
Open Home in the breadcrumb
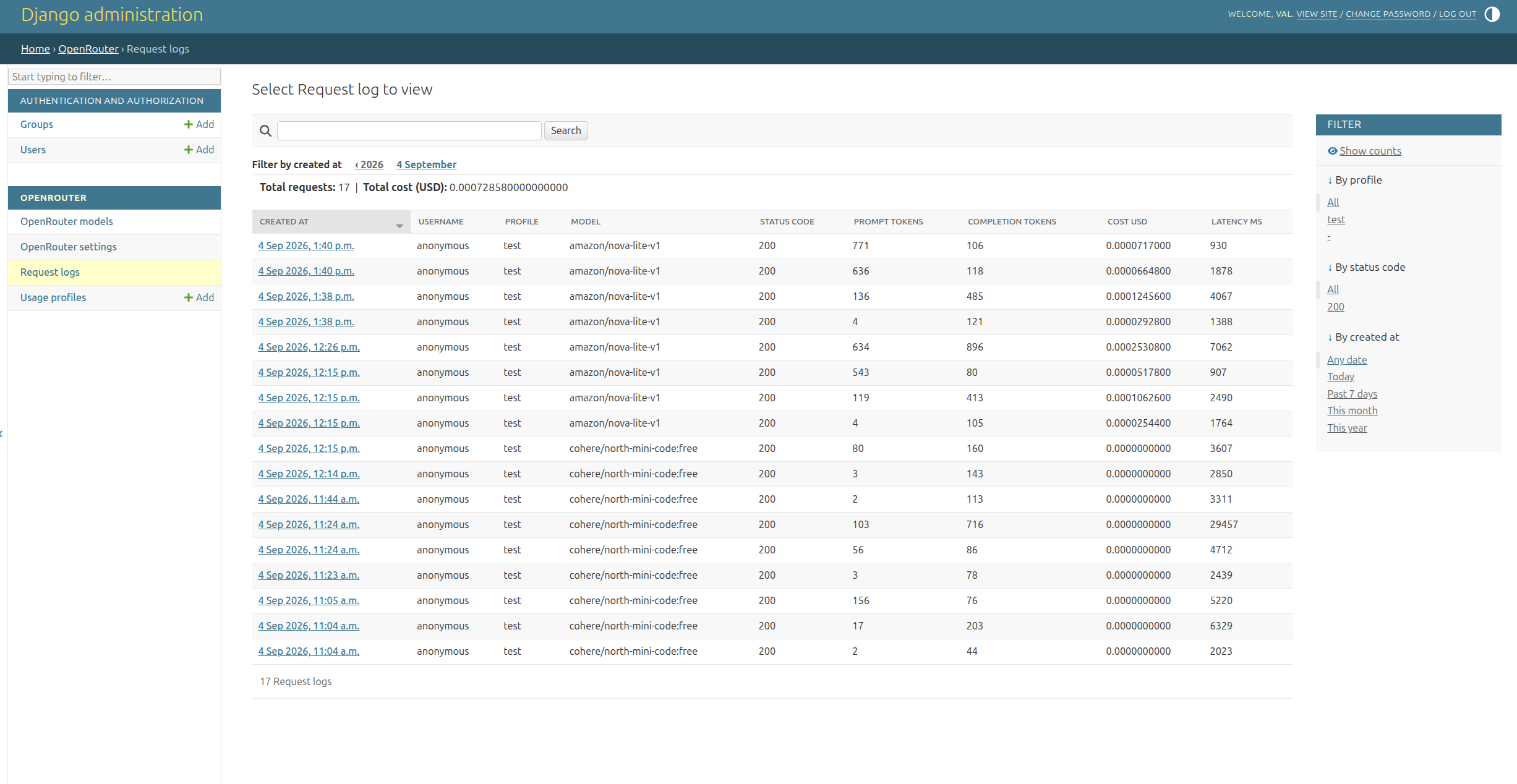(x=35, y=49)
